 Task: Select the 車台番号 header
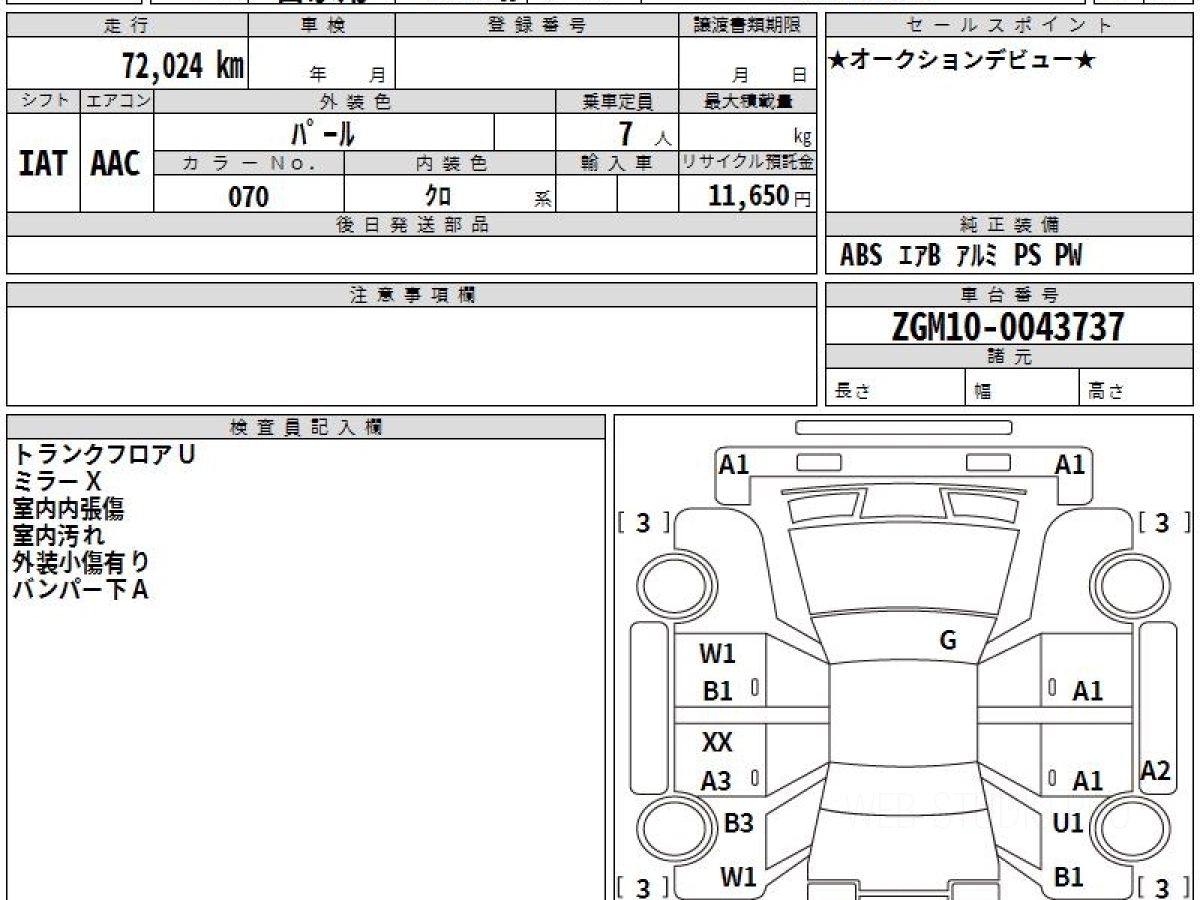(1009, 295)
